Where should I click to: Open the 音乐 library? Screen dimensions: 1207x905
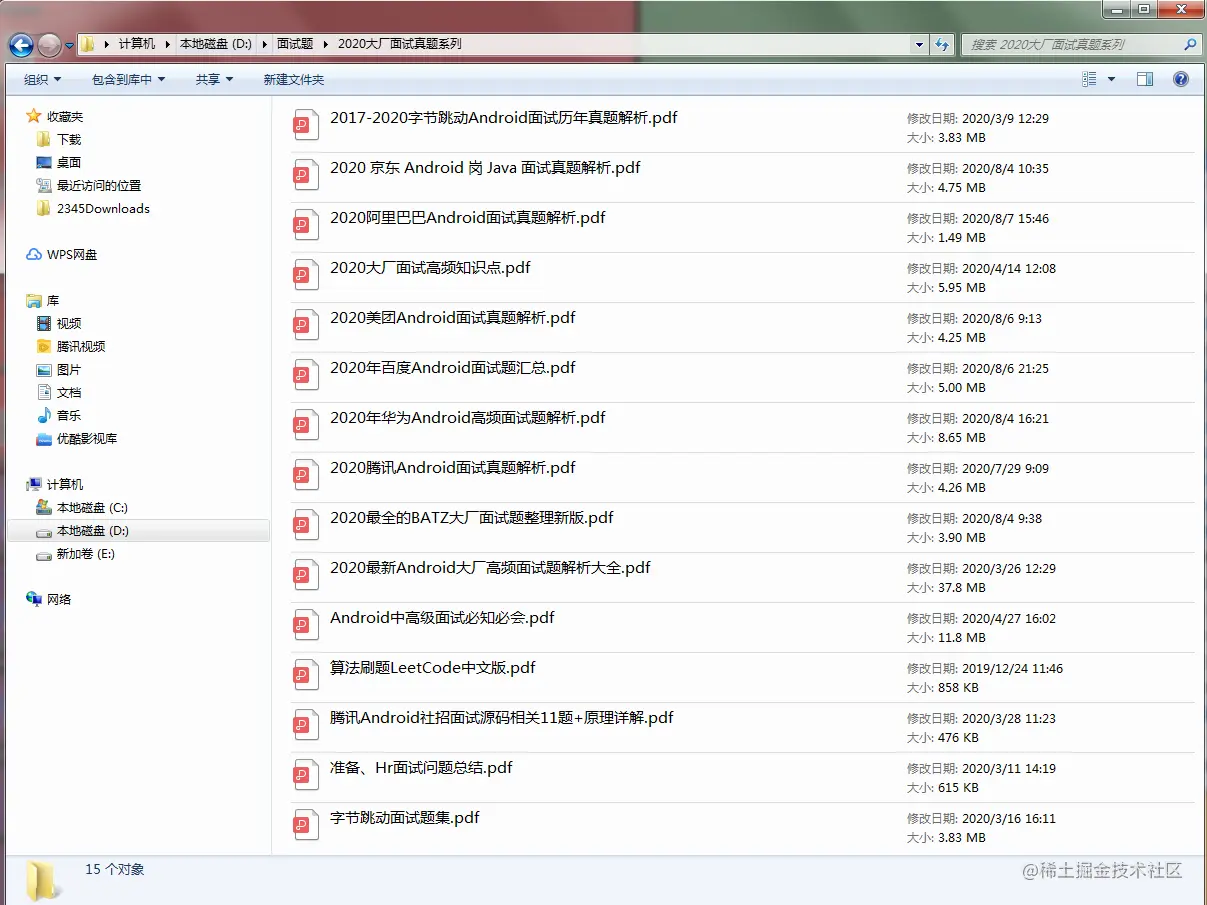point(69,415)
